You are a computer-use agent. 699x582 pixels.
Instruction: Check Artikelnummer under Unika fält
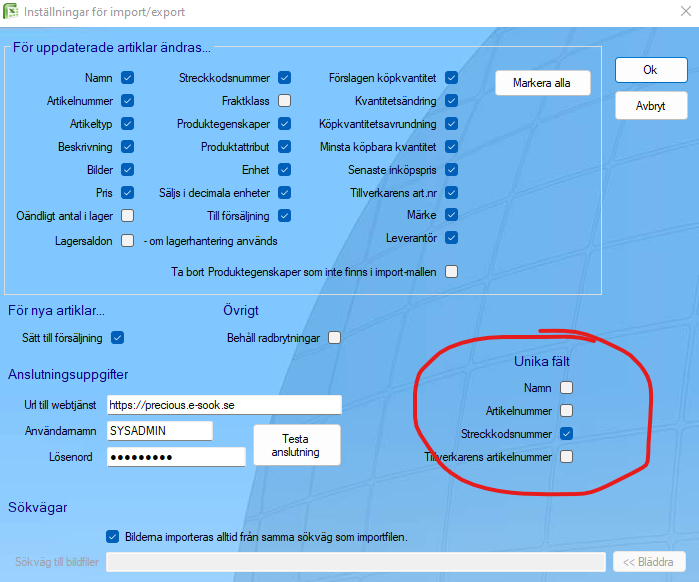[x=567, y=410]
